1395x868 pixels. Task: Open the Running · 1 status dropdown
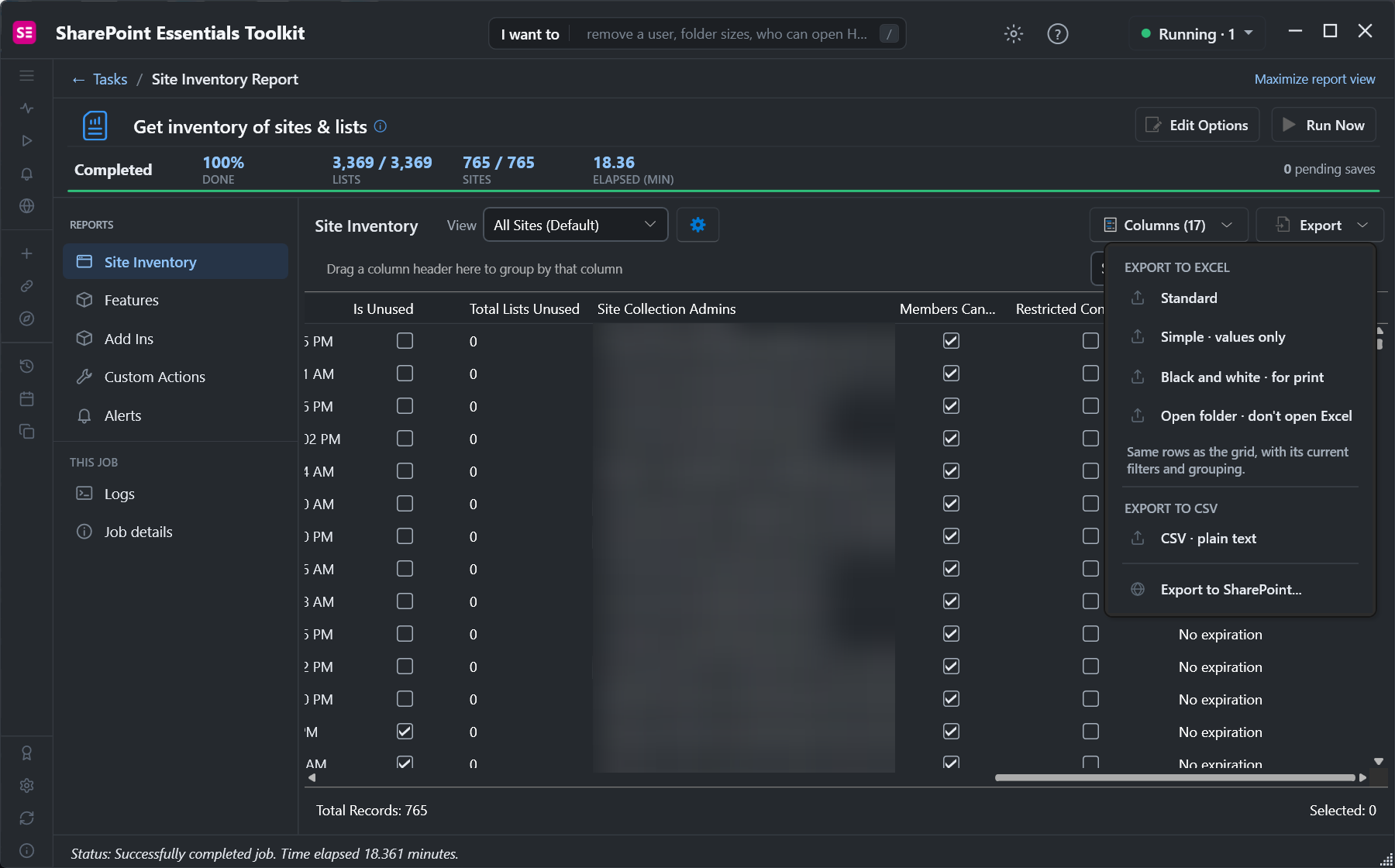pos(1197,34)
